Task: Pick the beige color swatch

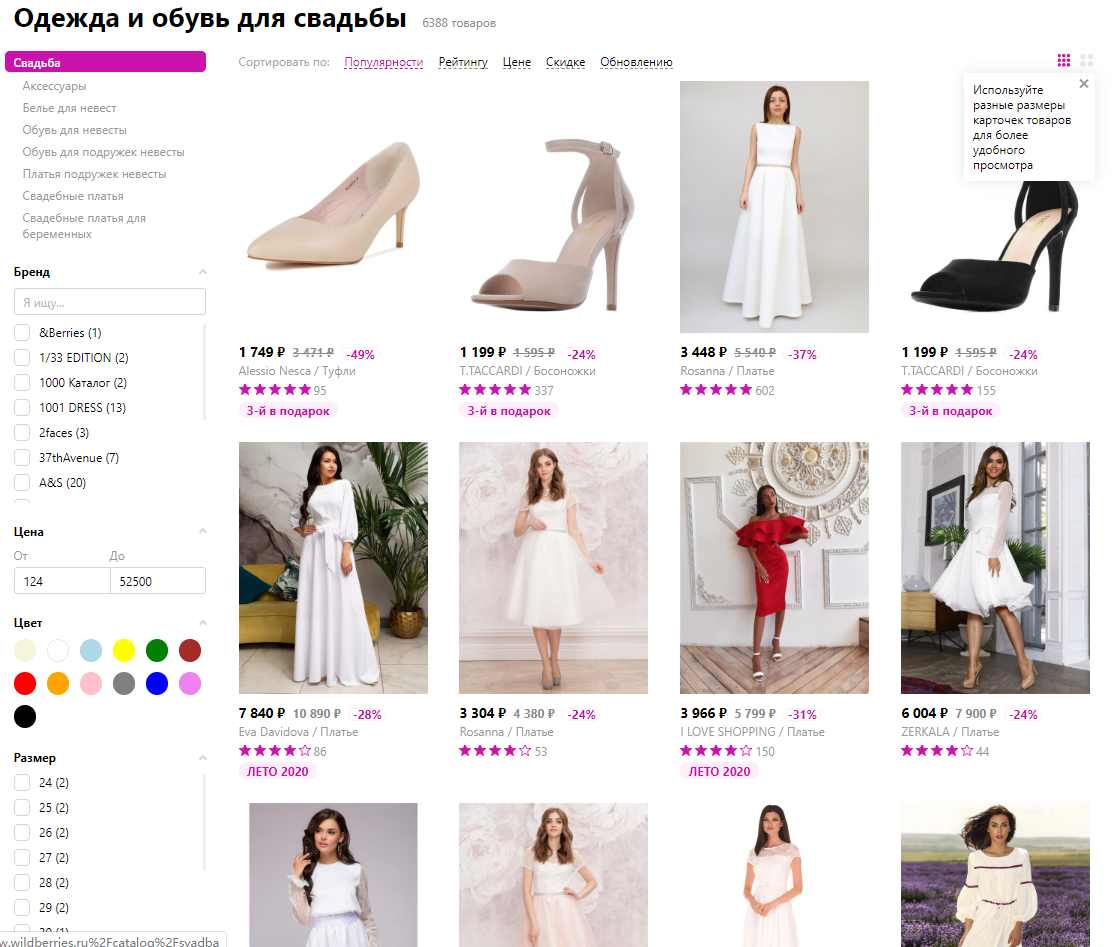Action: point(25,651)
